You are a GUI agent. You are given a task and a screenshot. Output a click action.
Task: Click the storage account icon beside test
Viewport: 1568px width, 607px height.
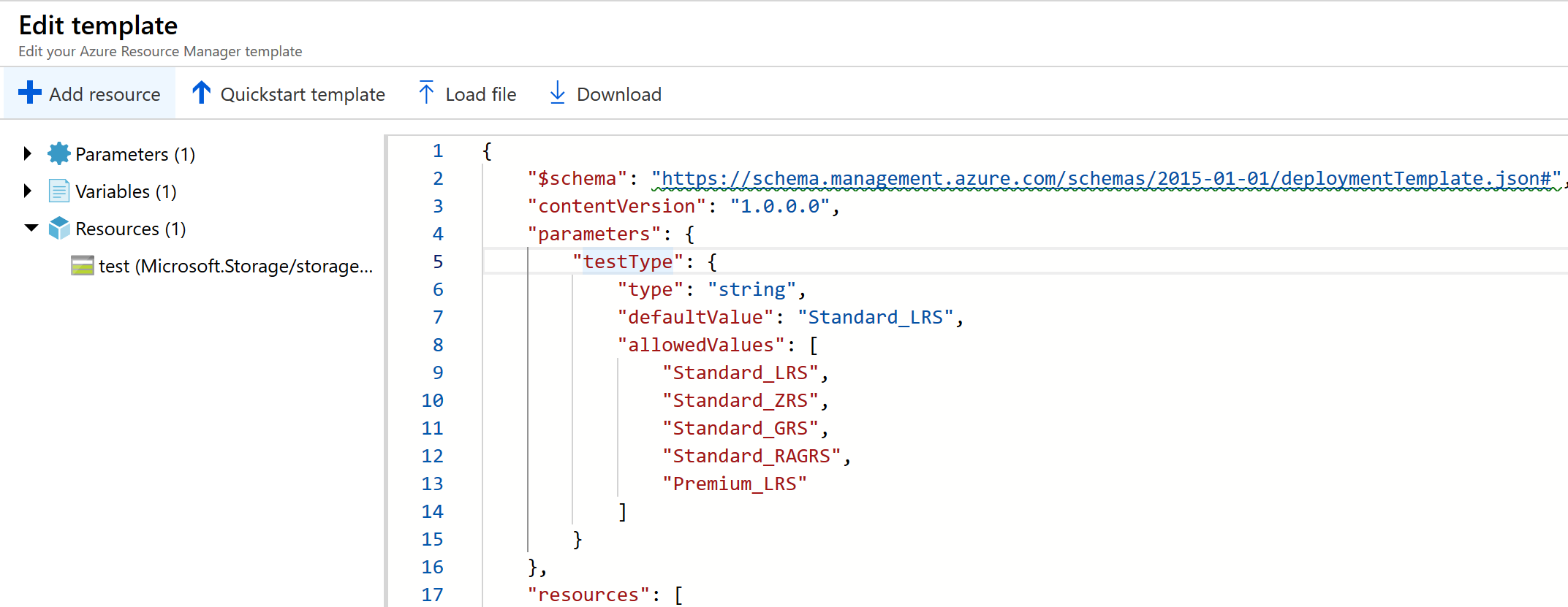tap(82, 266)
